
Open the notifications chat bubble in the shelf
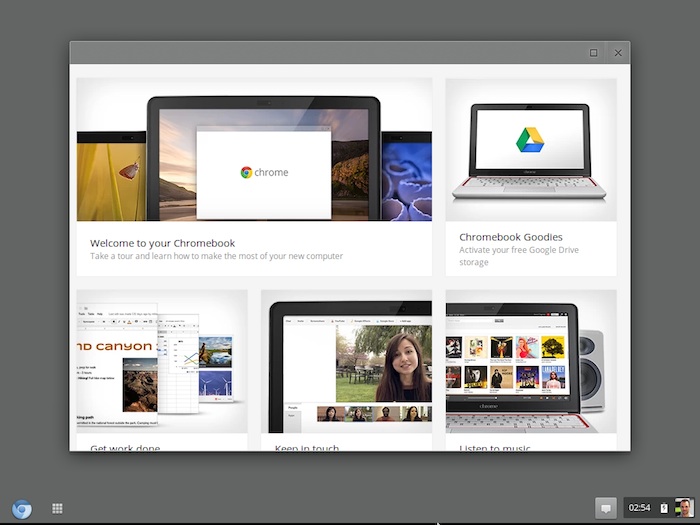point(606,508)
